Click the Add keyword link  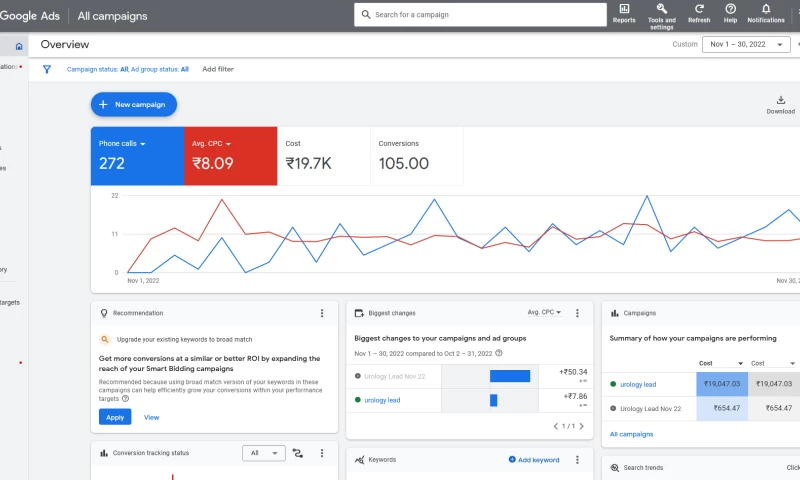534,460
